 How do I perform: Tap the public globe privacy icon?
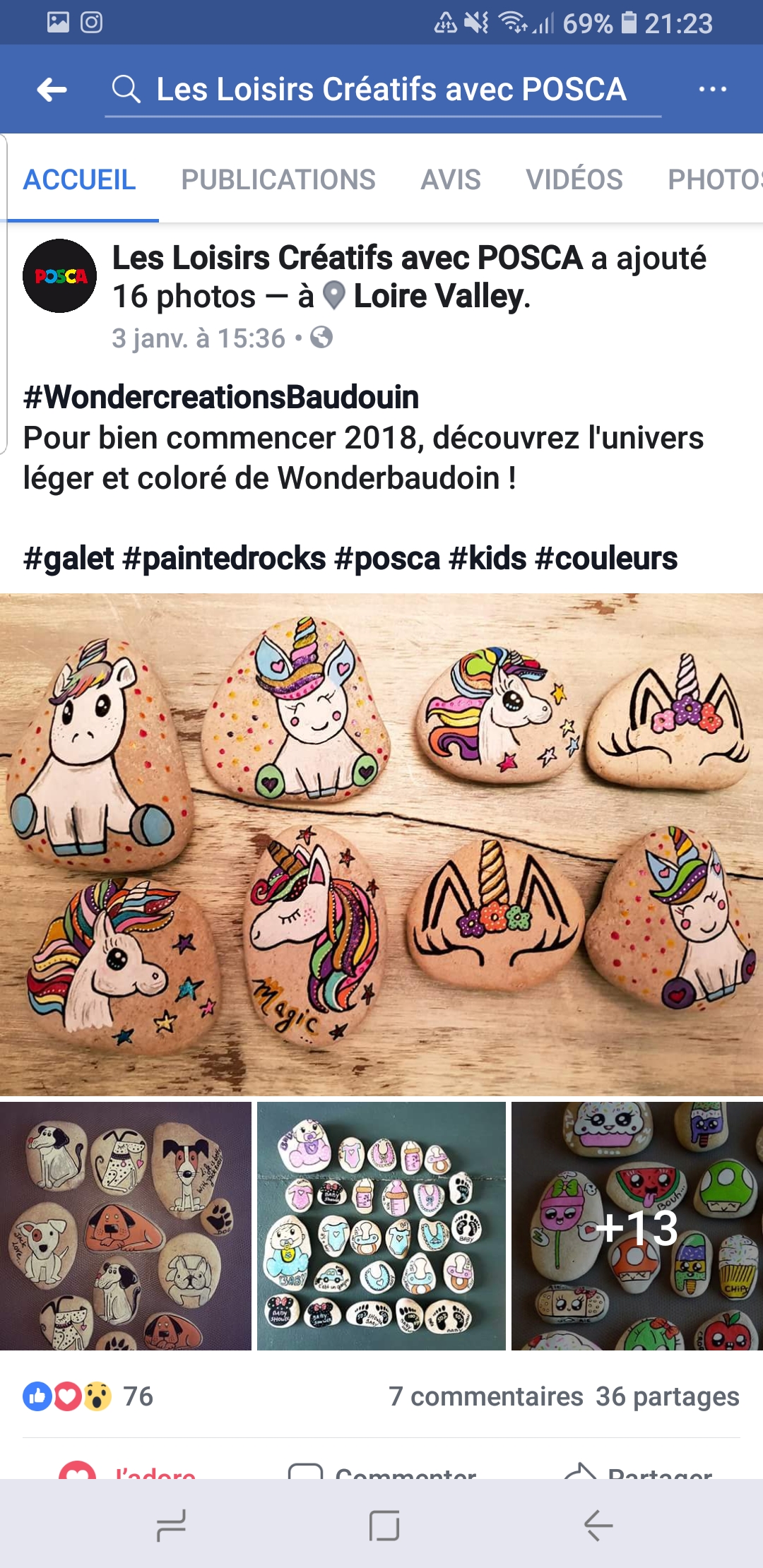coord(321,338)
